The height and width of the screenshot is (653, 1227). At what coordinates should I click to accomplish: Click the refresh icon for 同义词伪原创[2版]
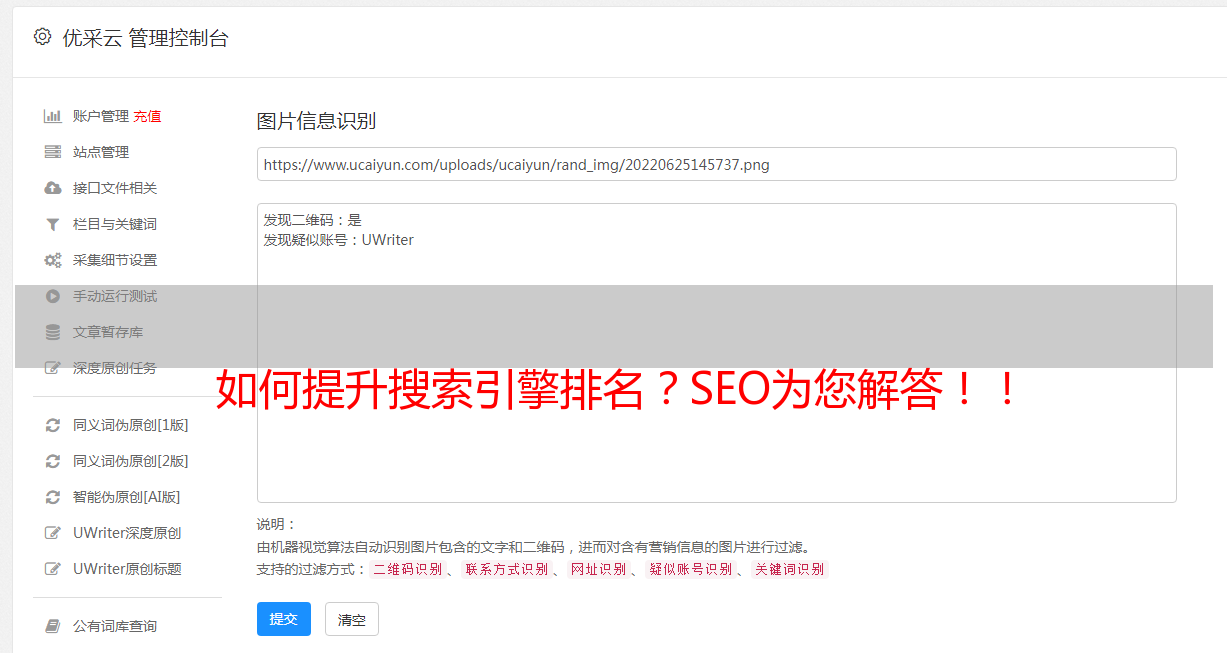tap(53, 461)
